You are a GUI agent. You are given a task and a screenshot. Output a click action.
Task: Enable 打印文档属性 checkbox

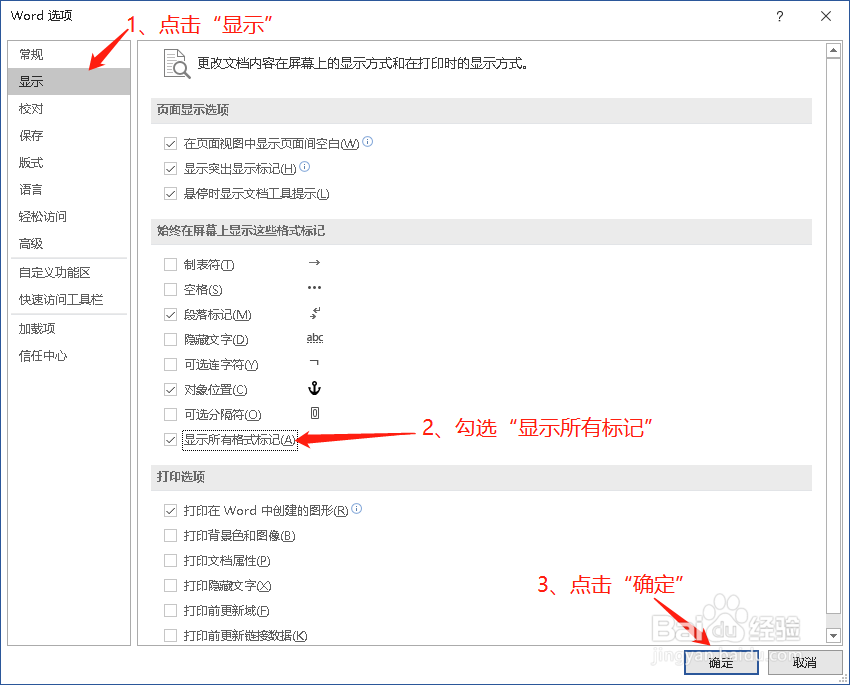tap(170, 560)
